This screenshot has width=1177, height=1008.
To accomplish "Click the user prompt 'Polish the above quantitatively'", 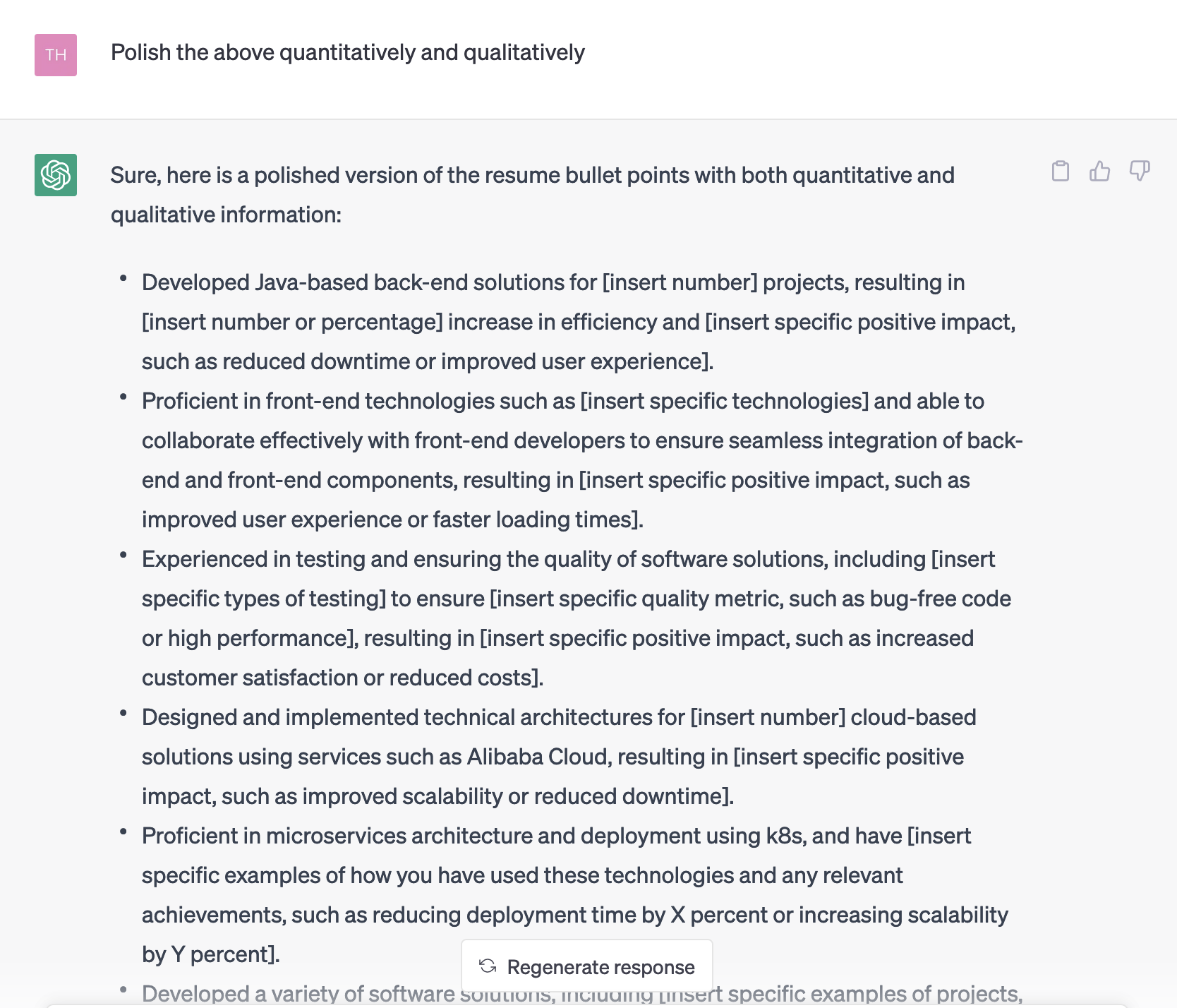I will click(347, 53).
